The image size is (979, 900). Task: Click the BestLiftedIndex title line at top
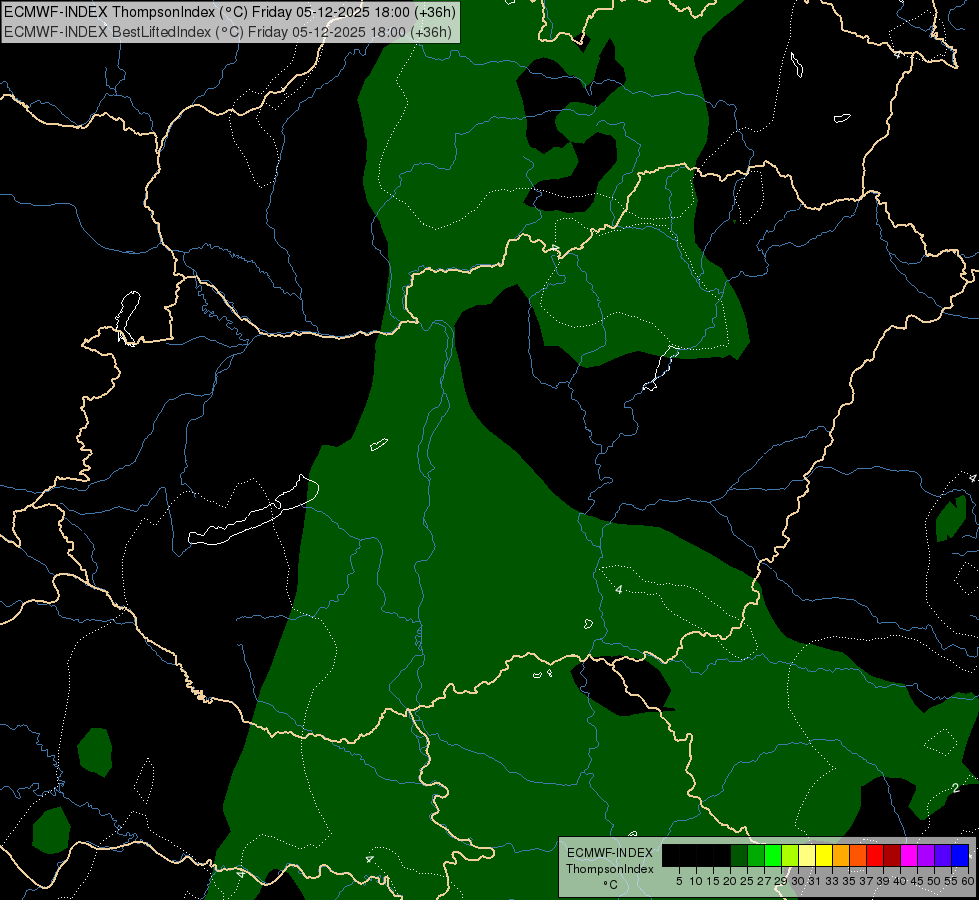click(228, 32)
